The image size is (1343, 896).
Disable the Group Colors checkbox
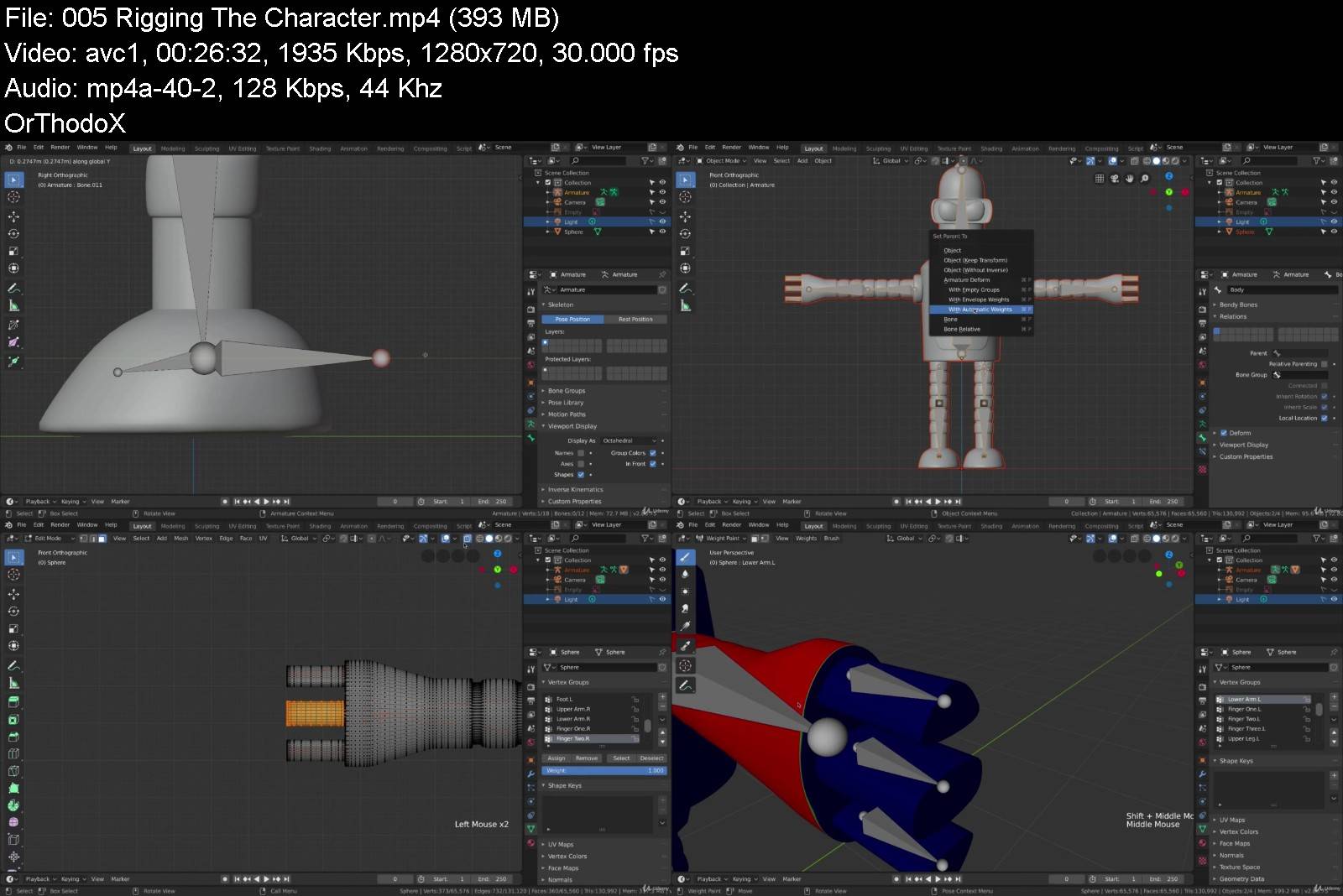click(652, 453)
